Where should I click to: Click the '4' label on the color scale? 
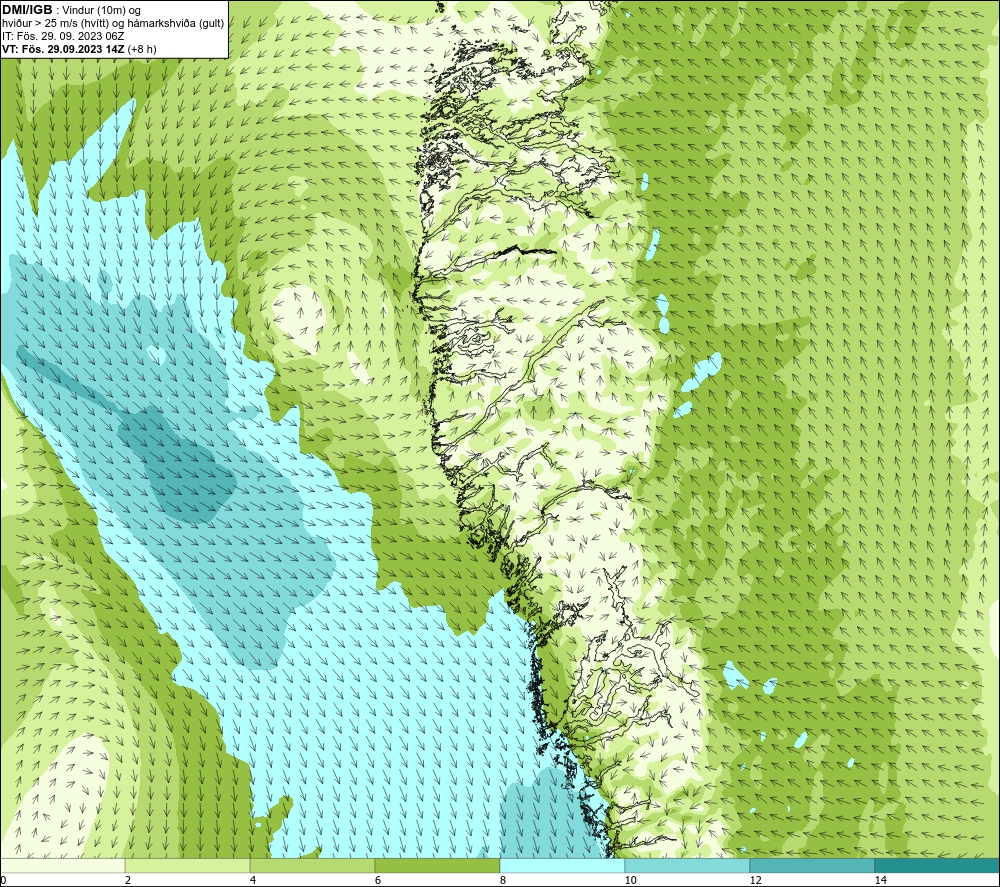pos(253,880)
